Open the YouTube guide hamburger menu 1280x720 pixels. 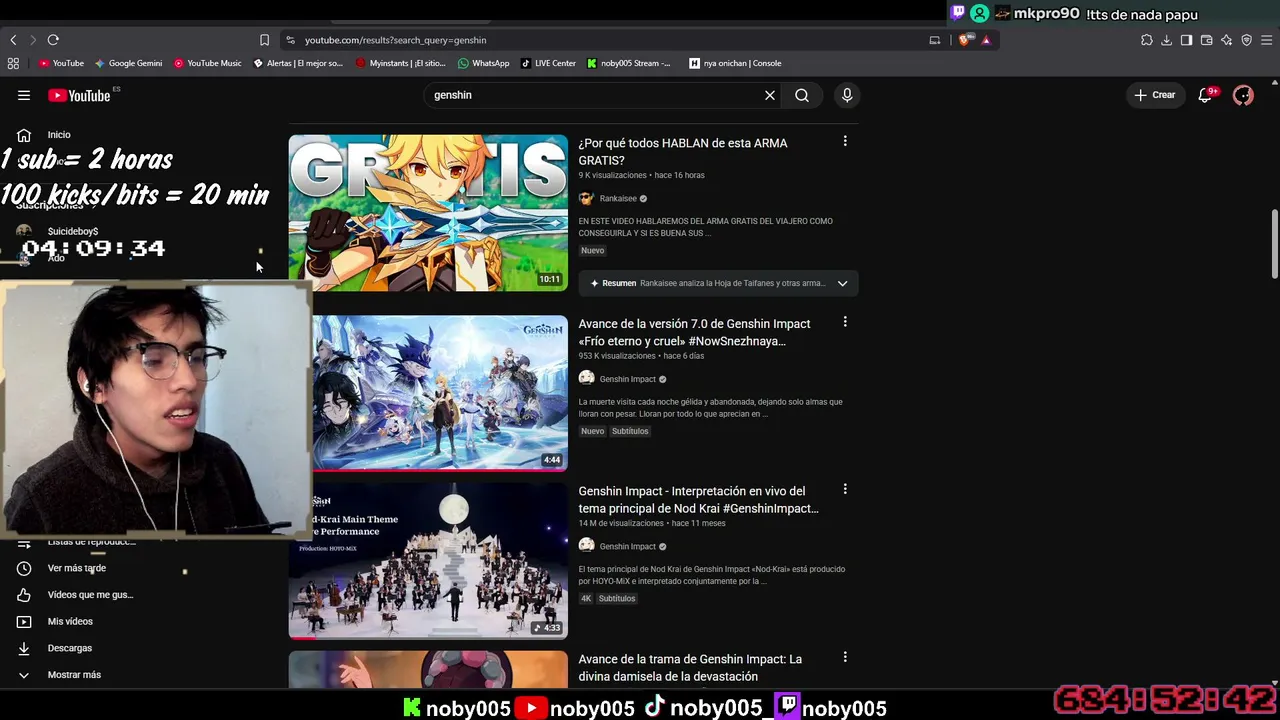click(x=24, y=95)
